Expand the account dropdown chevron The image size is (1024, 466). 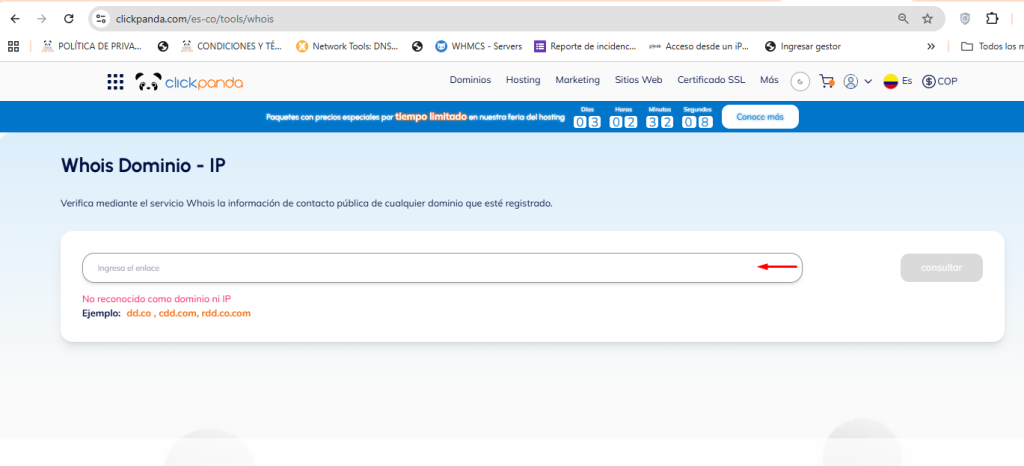point(868,82)
